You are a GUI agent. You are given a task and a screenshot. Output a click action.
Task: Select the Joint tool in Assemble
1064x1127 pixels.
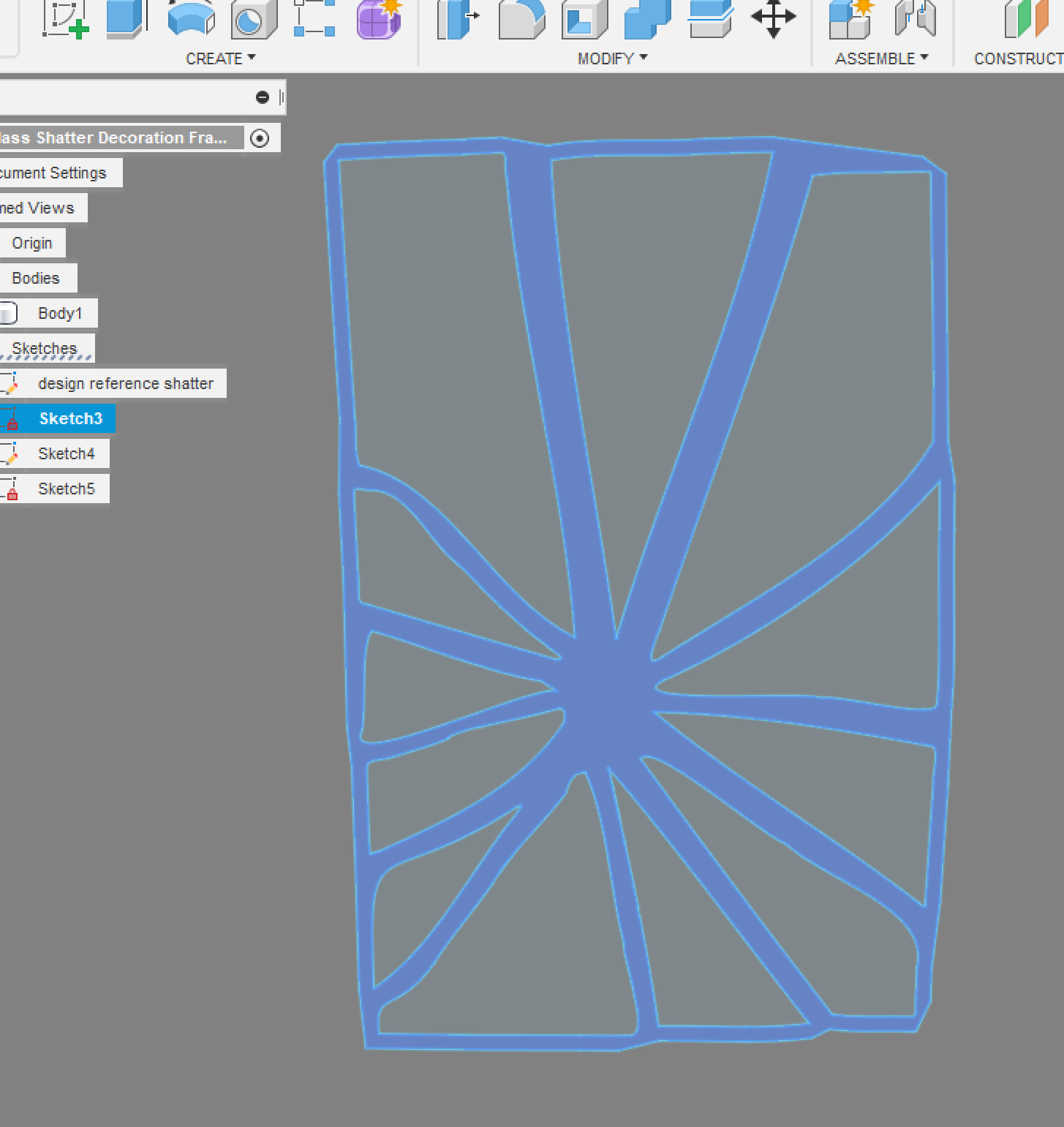coord(916,20)
